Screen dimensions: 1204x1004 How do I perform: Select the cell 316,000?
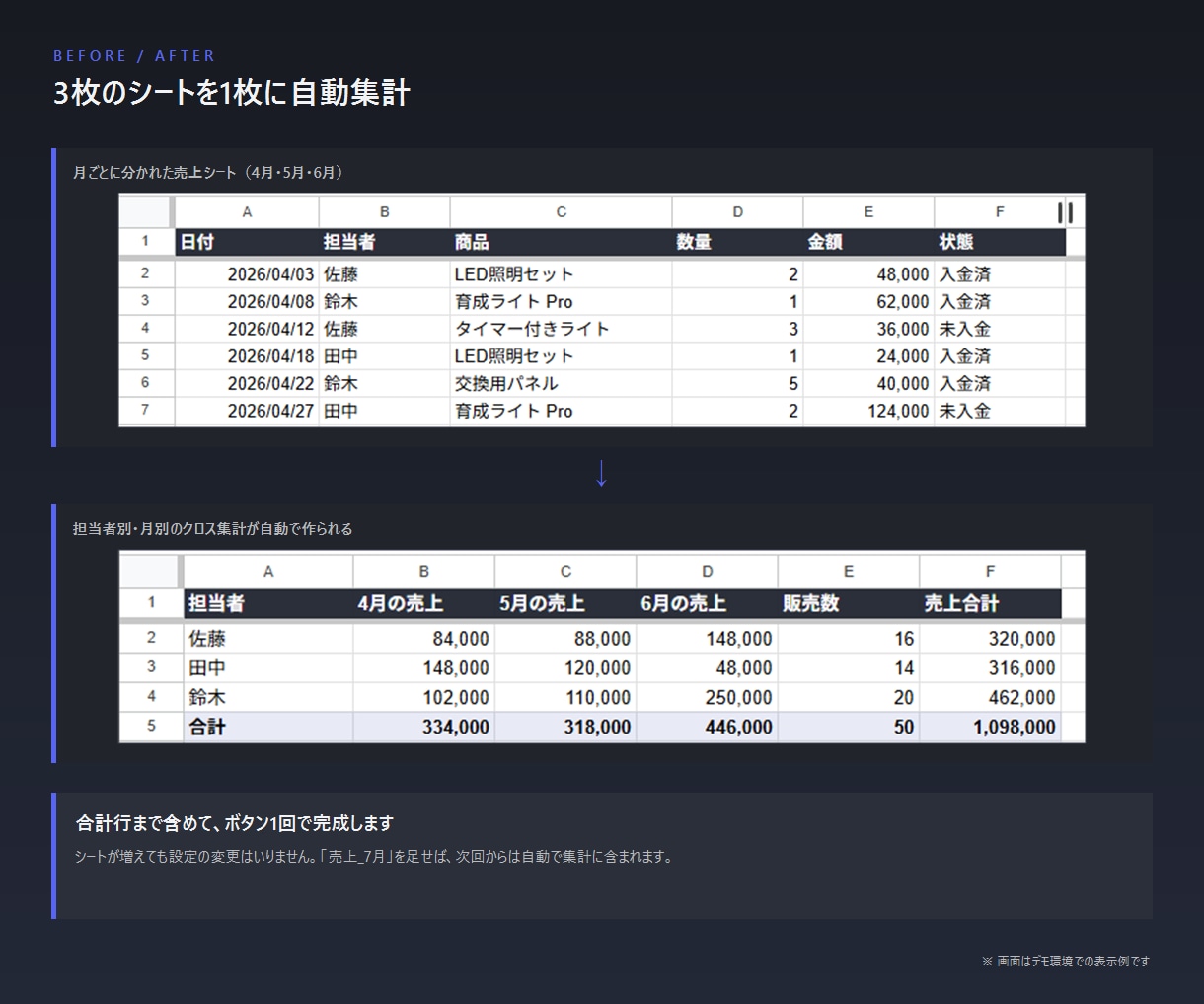click(x=990, y=668)
